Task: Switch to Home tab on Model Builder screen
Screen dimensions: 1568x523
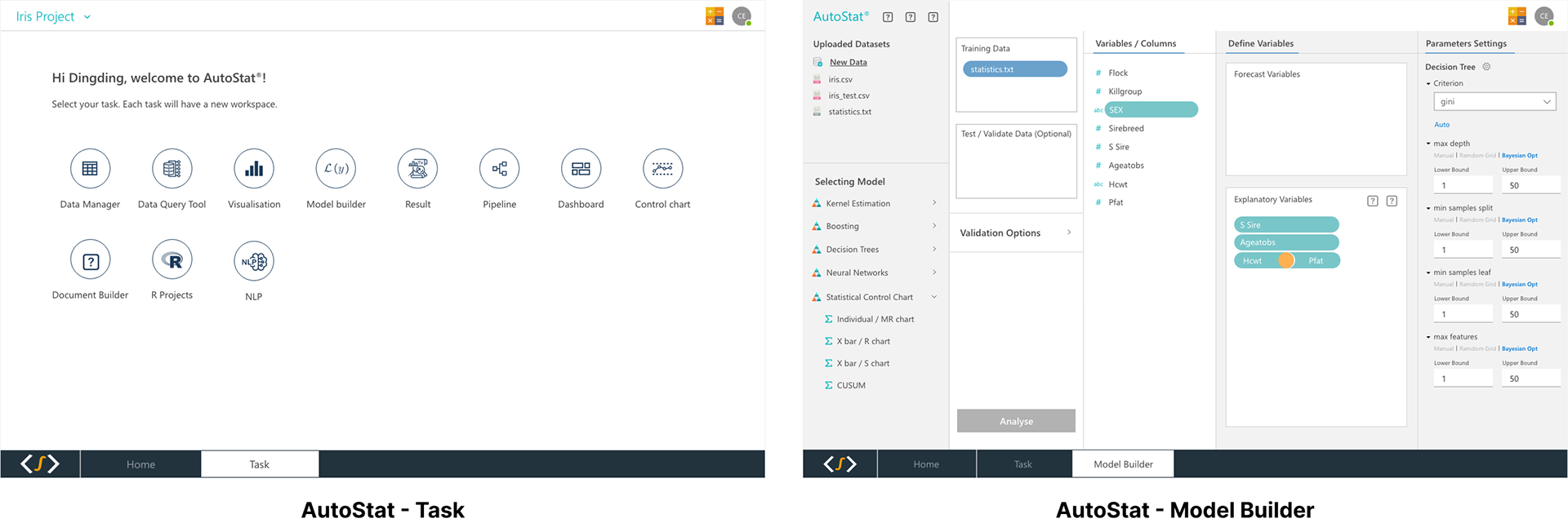Action: (x=926, y=464)
